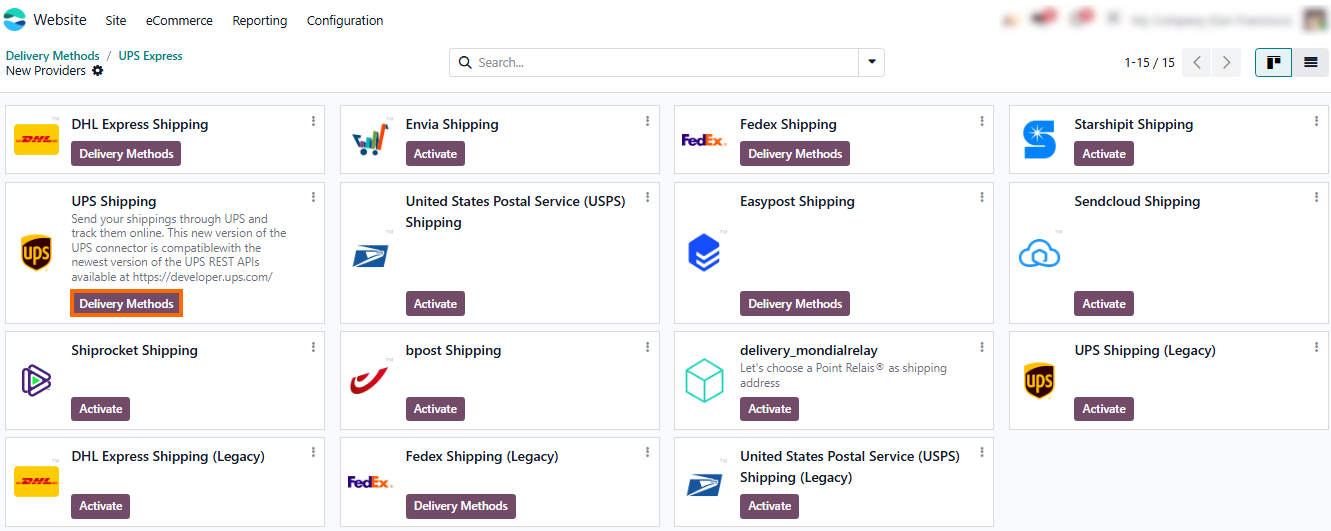Activate the Envia Shipping provider
This screenshot has width=1331, height=531.
coord(435,154)
